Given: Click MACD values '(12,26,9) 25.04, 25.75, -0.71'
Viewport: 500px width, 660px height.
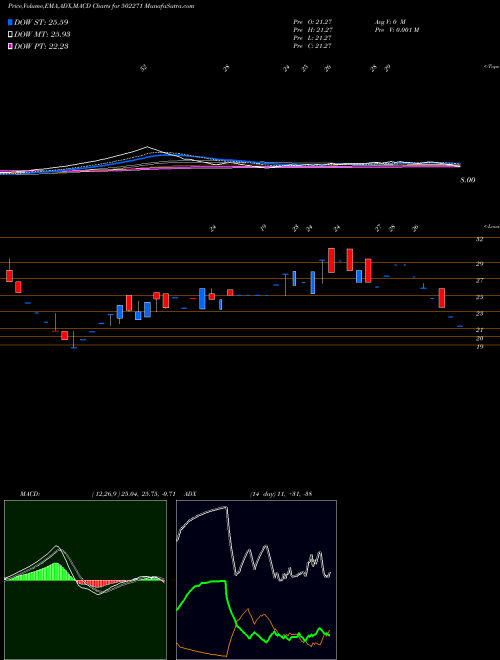Looking at the screenshot, I should point(136,493).
